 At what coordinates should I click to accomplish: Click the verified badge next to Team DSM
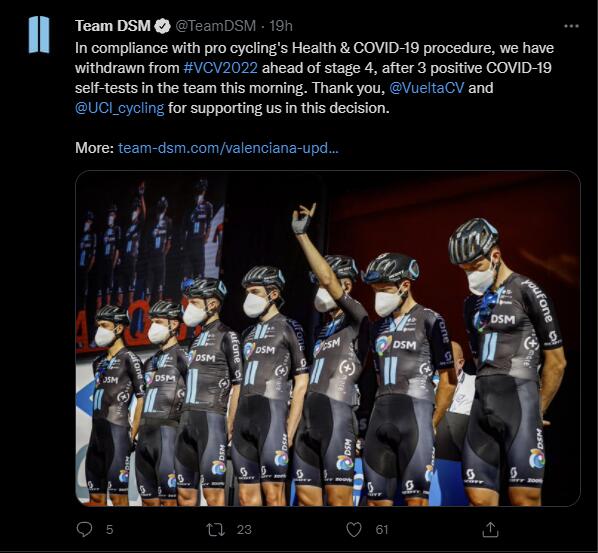162,26
